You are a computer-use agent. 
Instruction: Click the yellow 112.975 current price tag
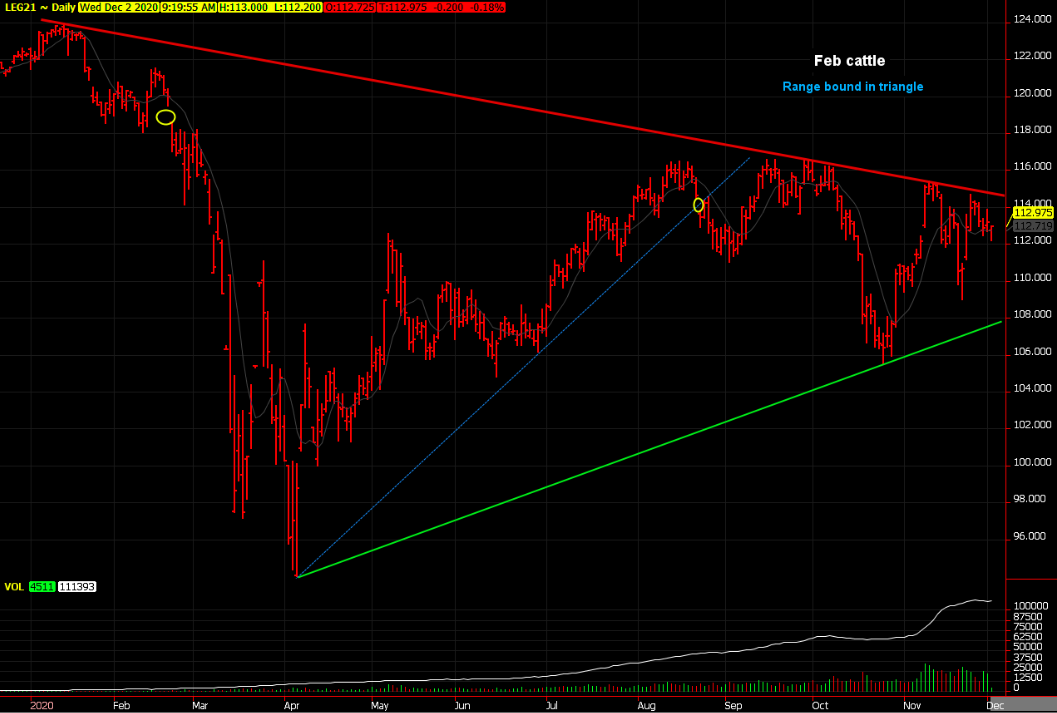[1032, 213]
